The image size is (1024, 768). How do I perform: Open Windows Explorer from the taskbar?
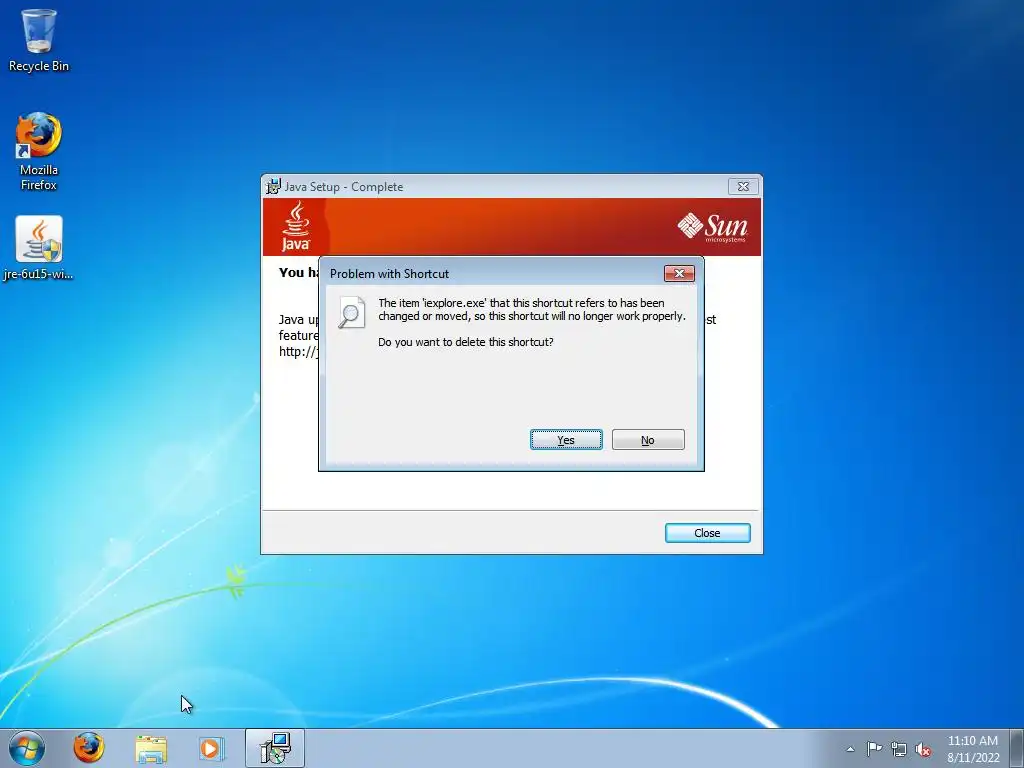pyautogui.click(x=151, y=748)
